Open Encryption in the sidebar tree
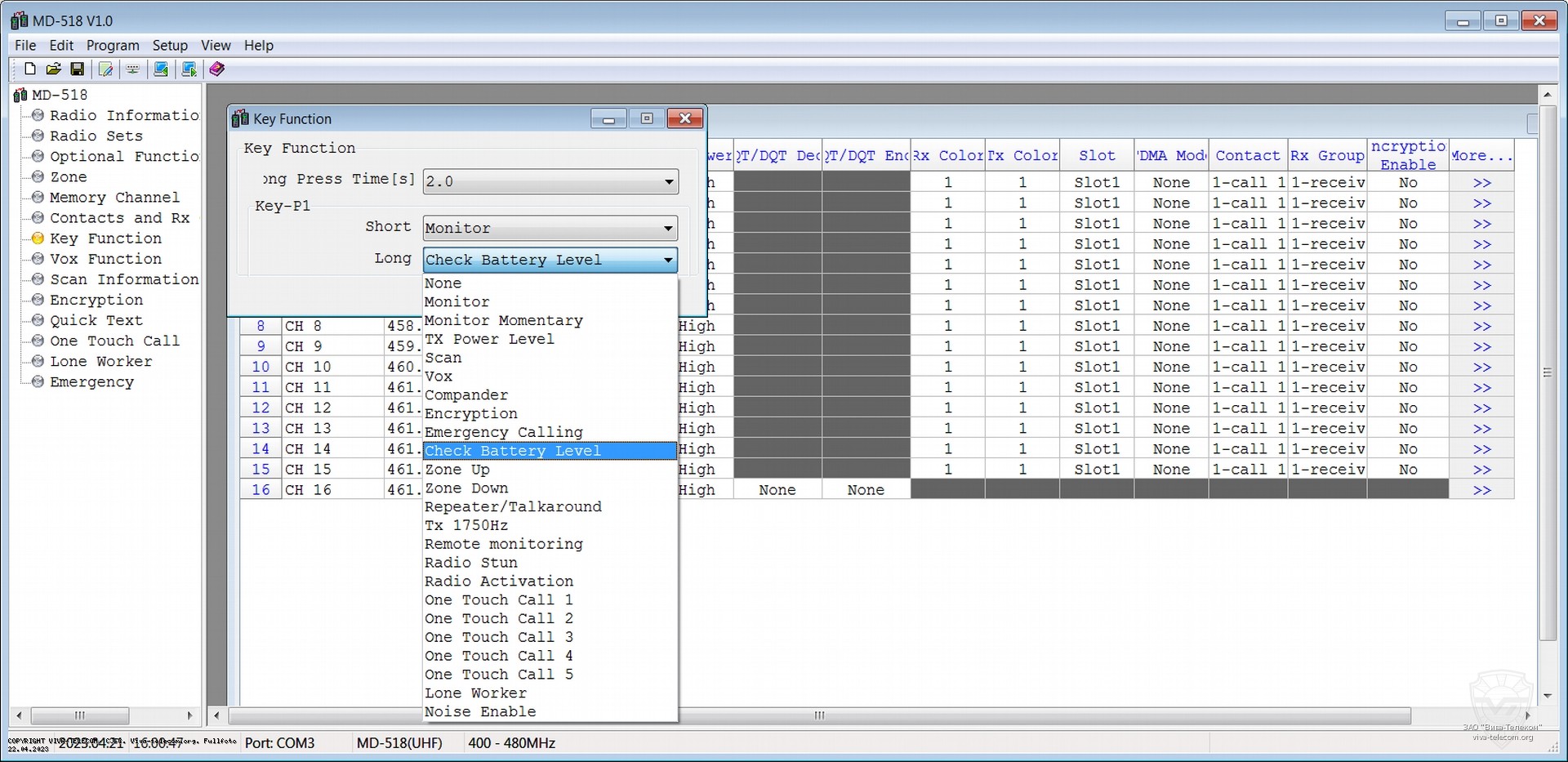Image resolution: width=1568 pixels, height=762 pixels. (x=96, y=300)
